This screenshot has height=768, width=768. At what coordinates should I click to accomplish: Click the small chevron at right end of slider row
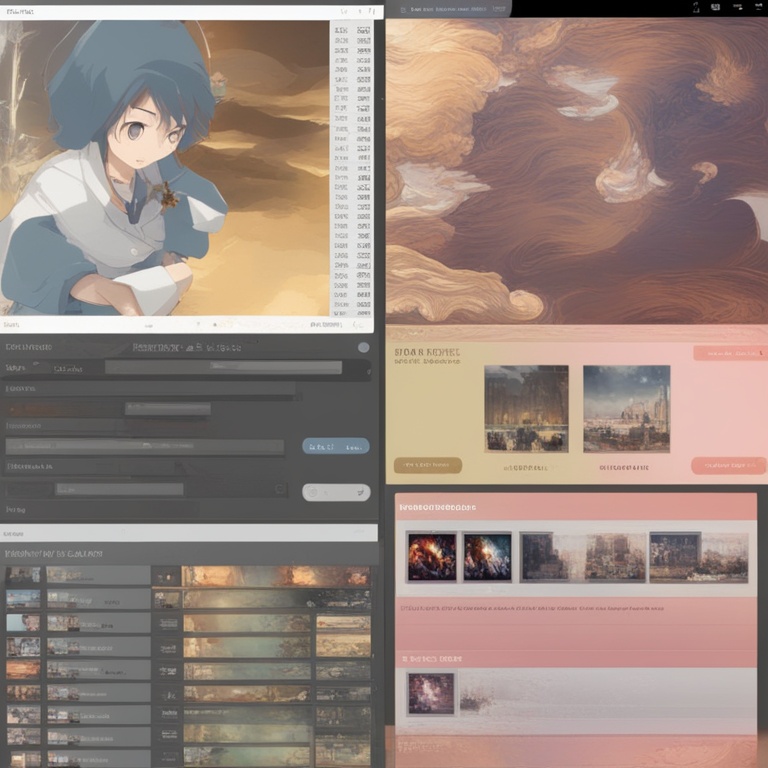pos(368,373)
